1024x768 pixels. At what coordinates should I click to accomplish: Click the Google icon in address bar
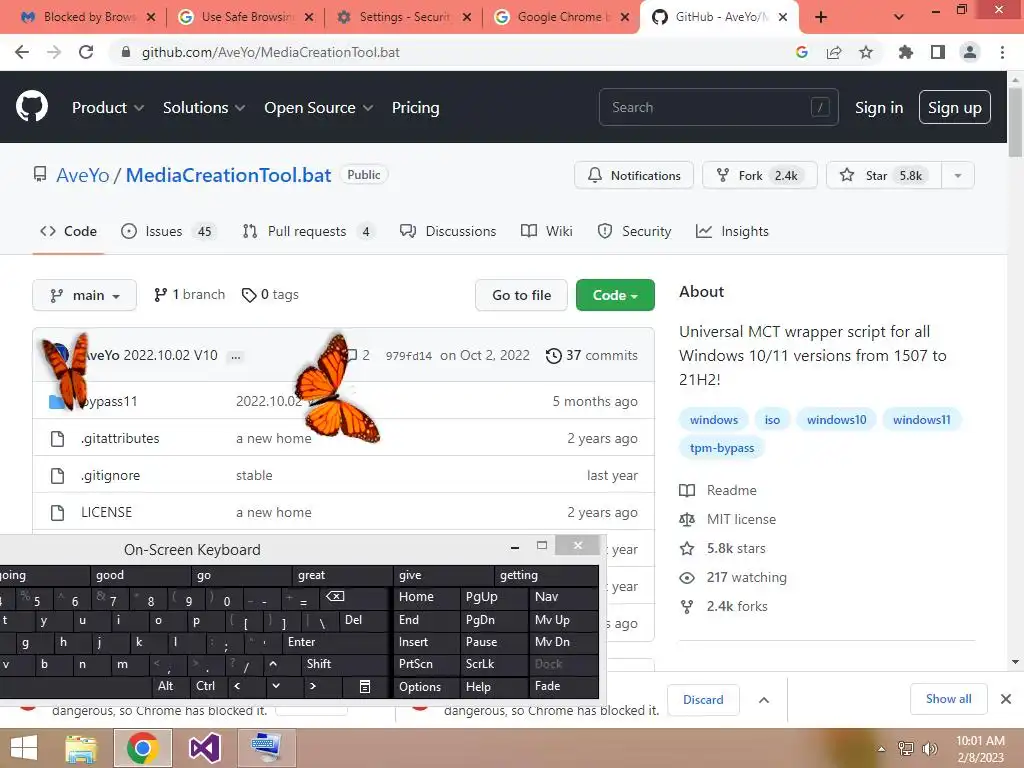[802, 52]
